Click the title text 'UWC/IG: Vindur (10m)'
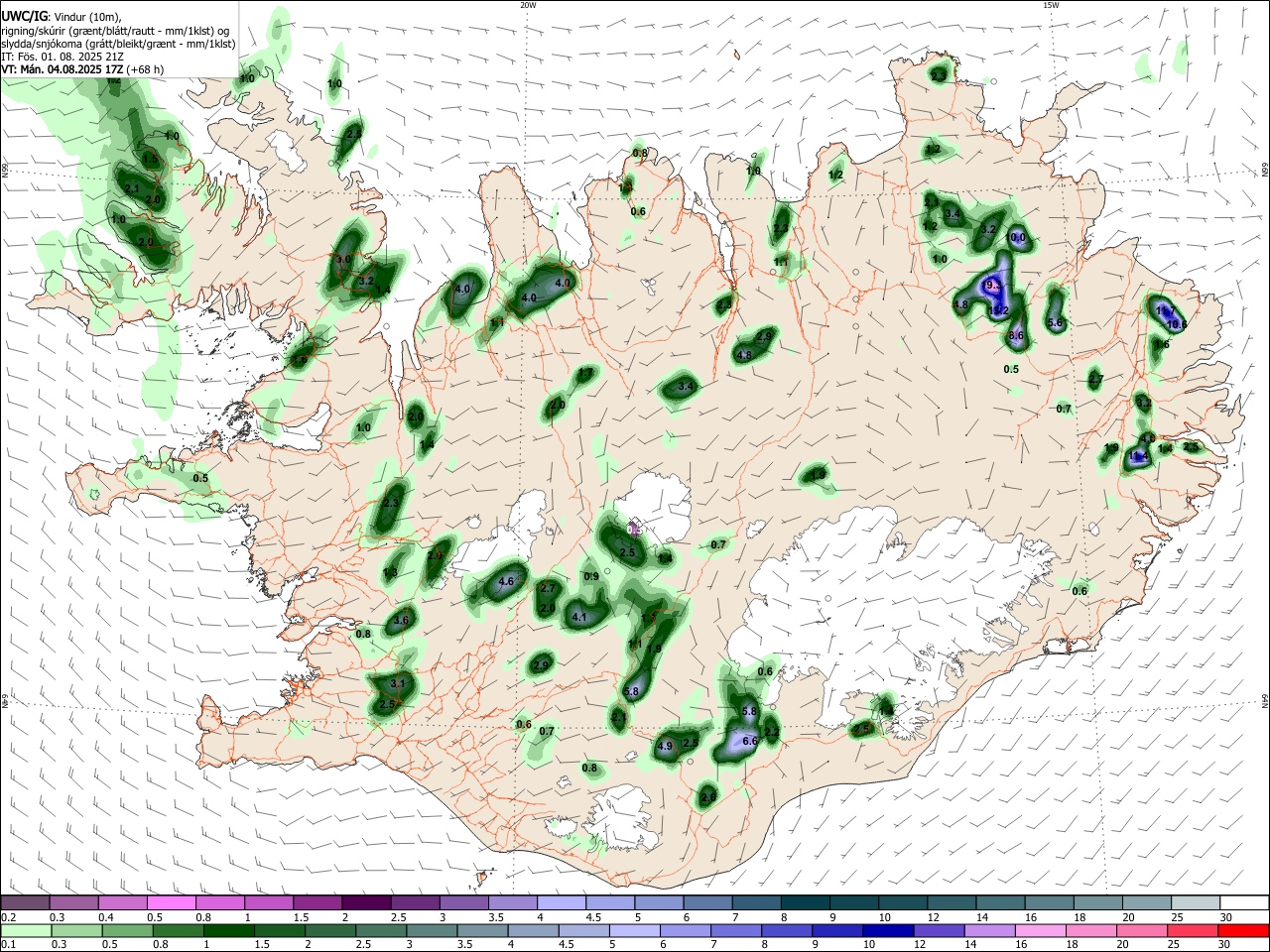1270x952 pixels. pyautogui.click(x=61, y=16)
